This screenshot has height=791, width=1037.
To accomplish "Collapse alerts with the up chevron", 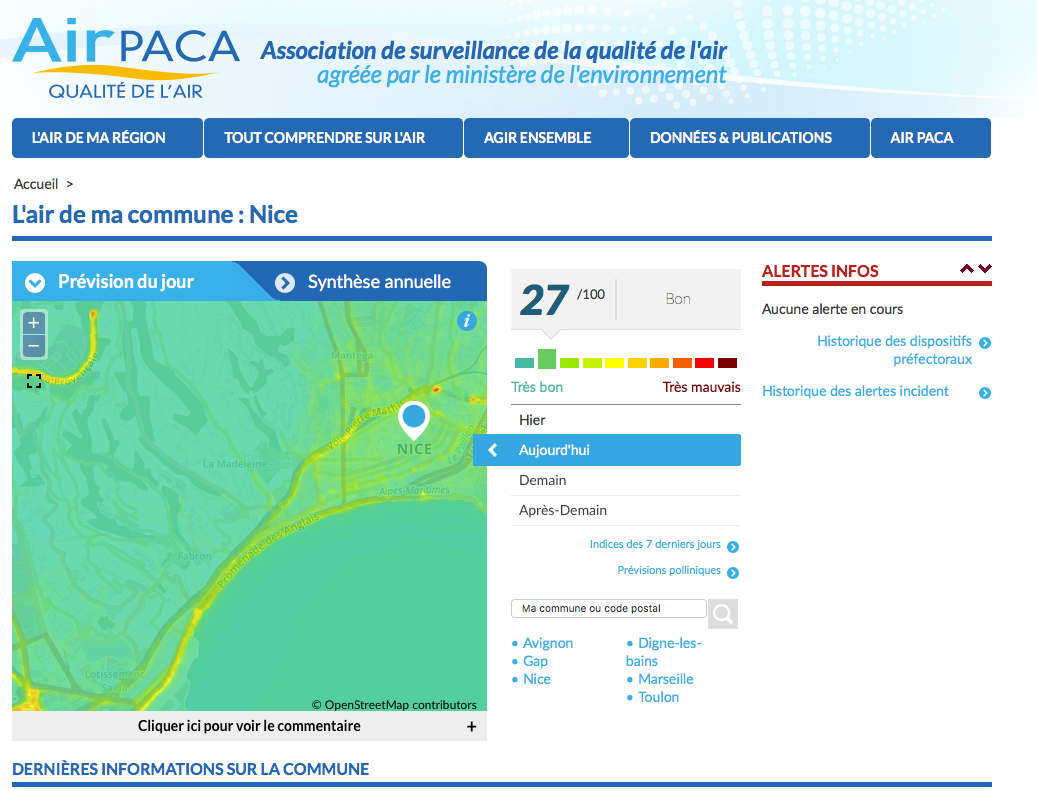I will point(966,269).
